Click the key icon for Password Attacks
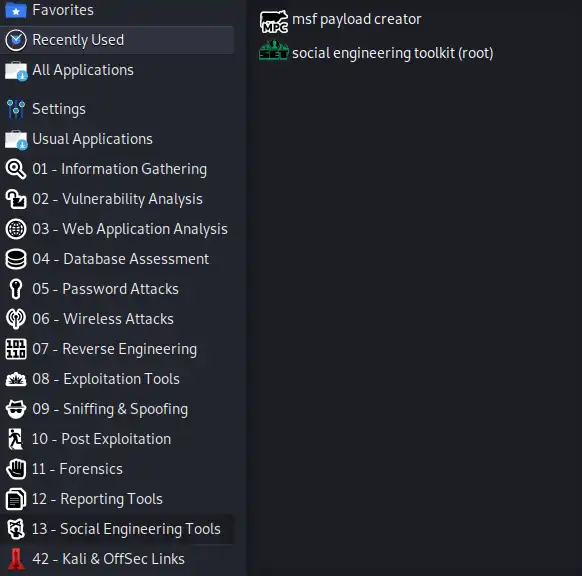Screen dimensions: 582x576 [x=16, y=289]
